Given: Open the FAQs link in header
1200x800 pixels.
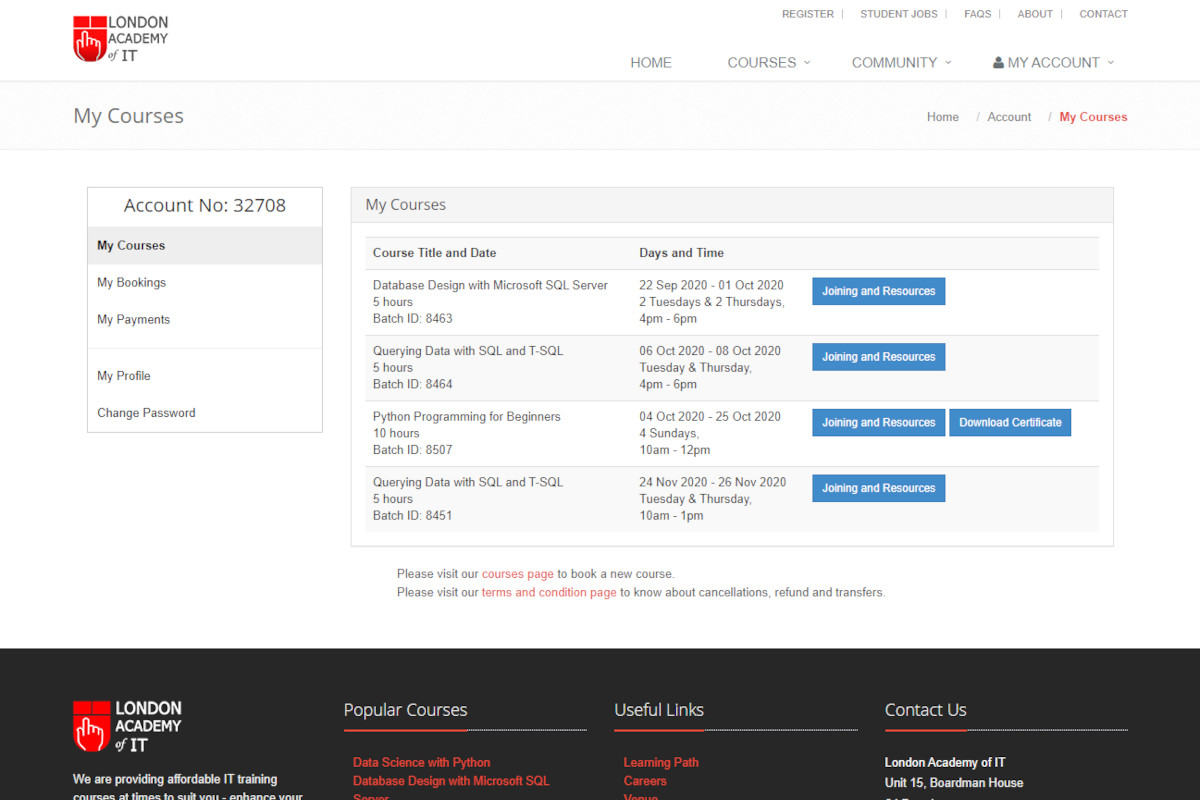Looking at the screenshot, I should click(977, 14).
